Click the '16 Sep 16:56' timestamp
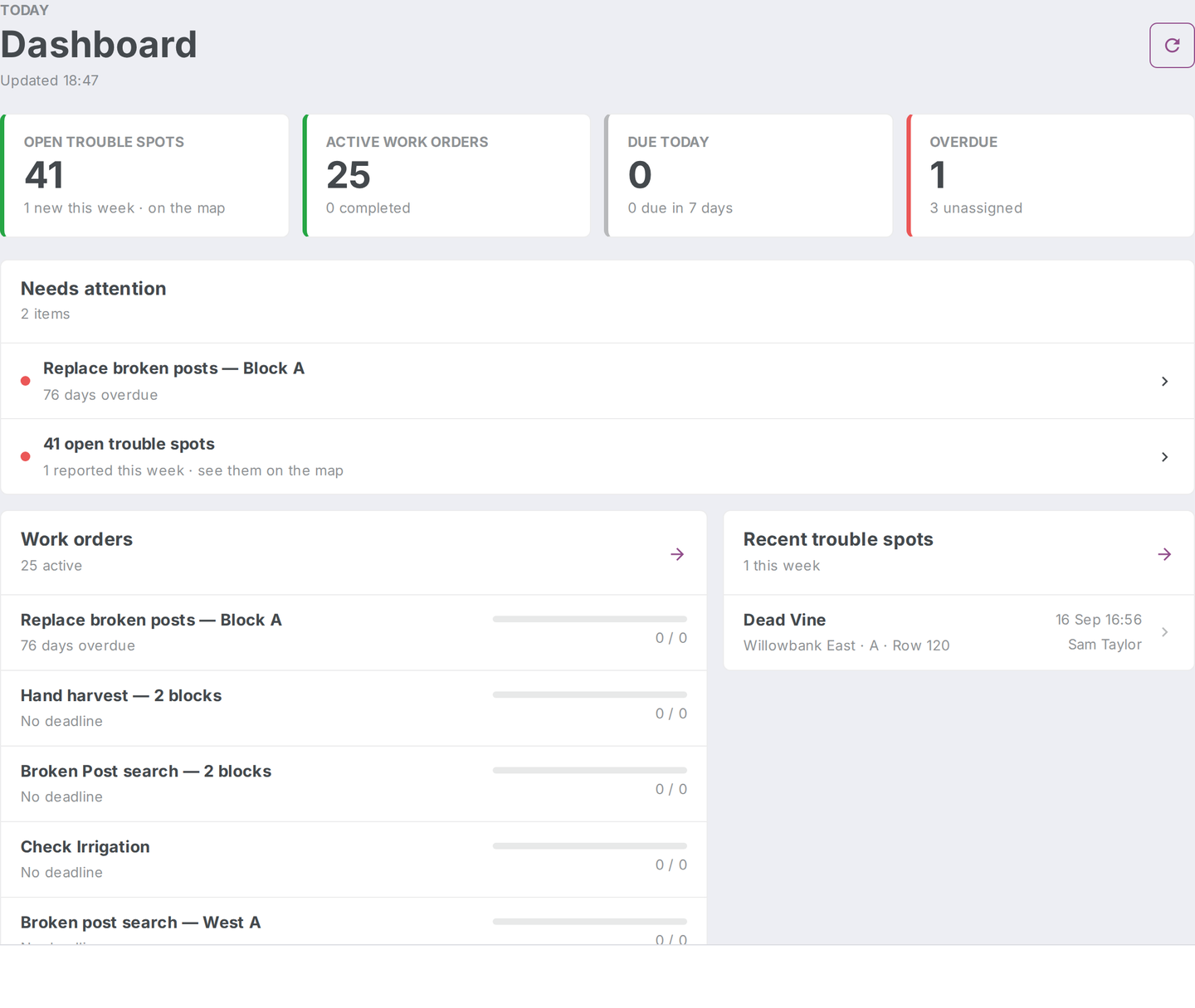 click(x=1099, y=620)
